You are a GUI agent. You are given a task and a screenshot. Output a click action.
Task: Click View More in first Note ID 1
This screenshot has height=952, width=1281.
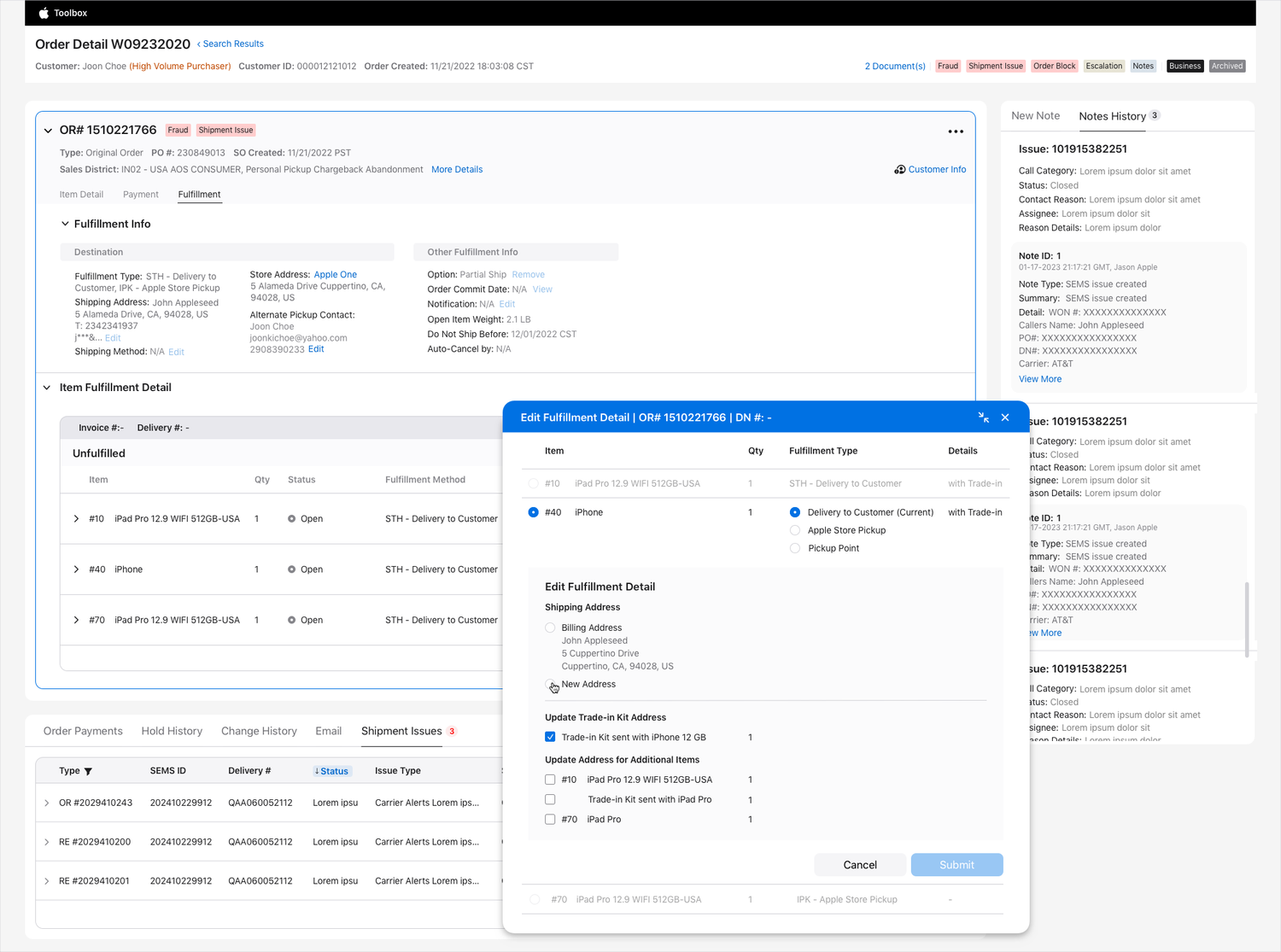pos(1040,379)
